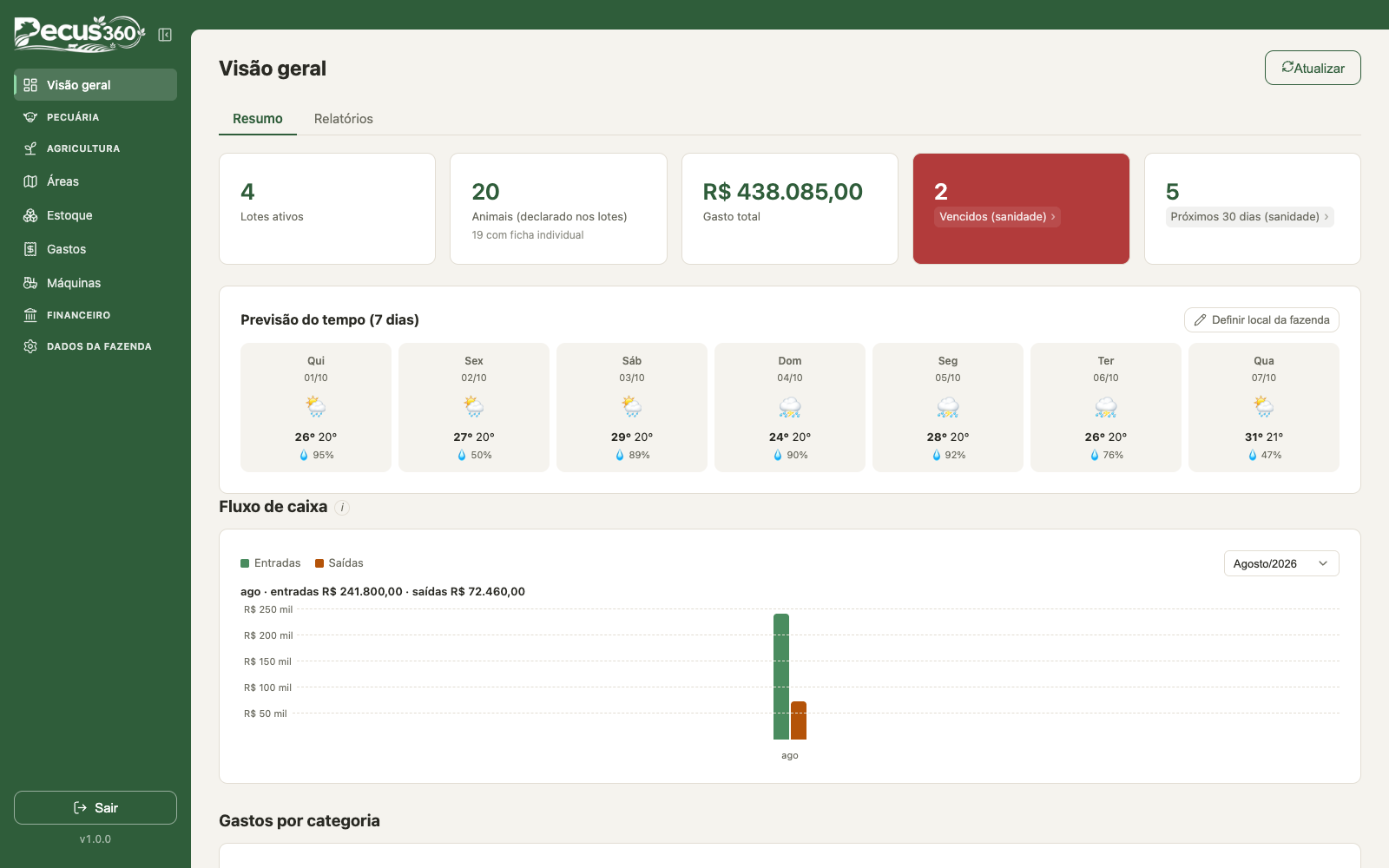Expand the Pecuária sidebar section
The width and height of the screenshot is (1389, 868).
[95, 117]
